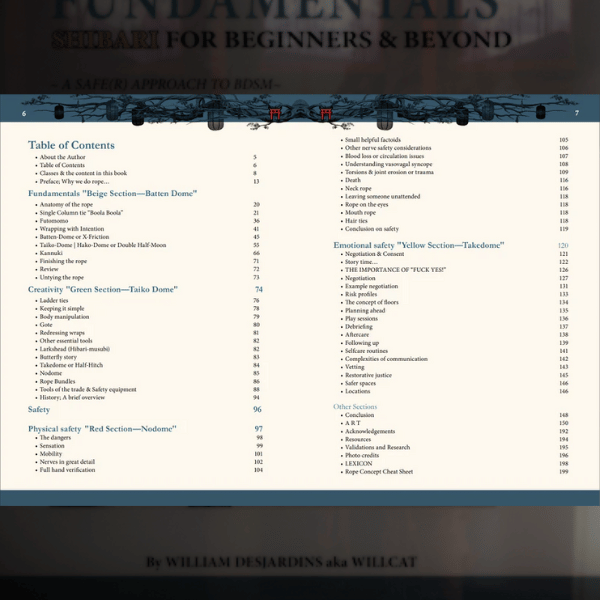The image size is (600, 600).
Task: Open the "Rope Concept Cheat Sheet" entry
Action: (378, 471)
